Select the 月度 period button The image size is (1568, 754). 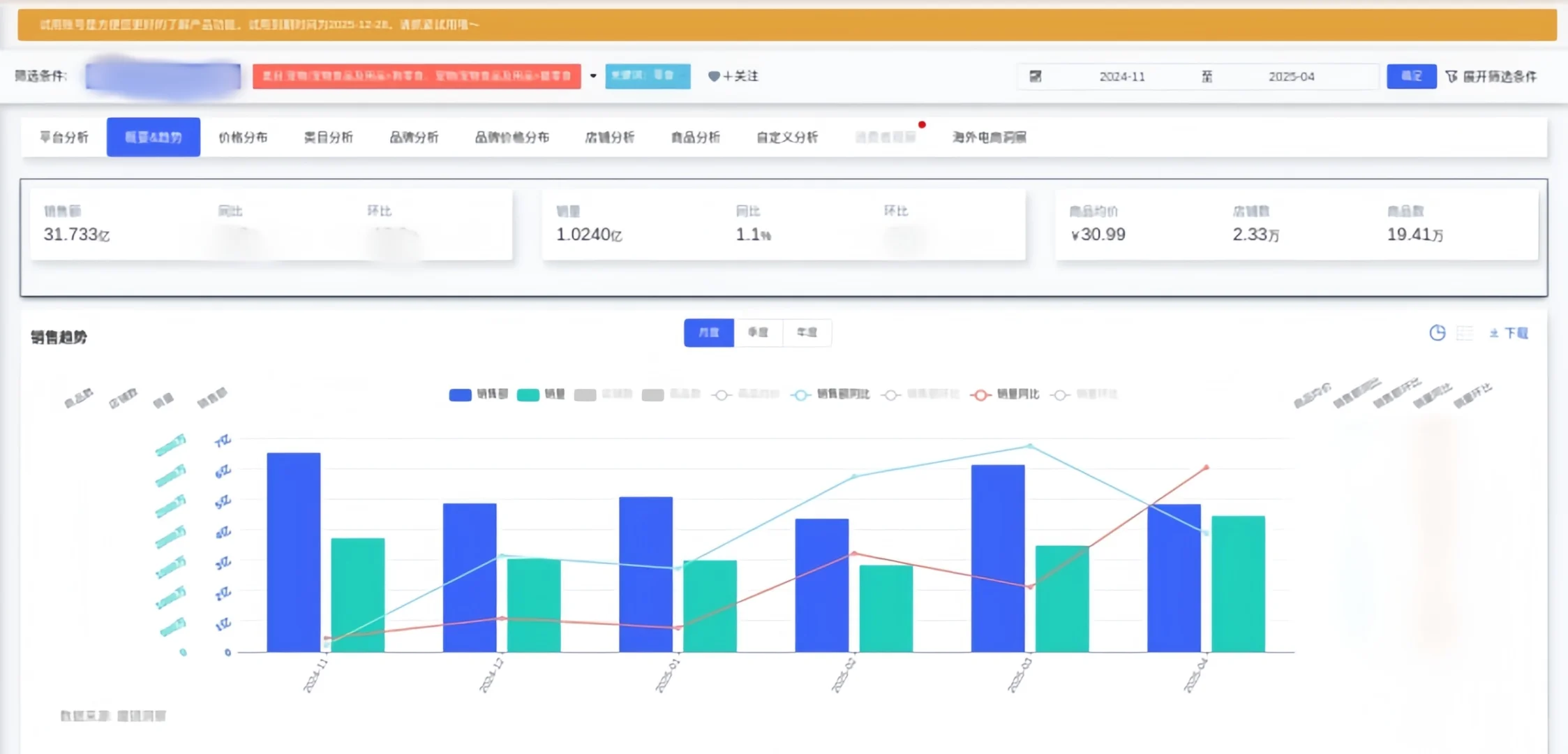point(709,332)
